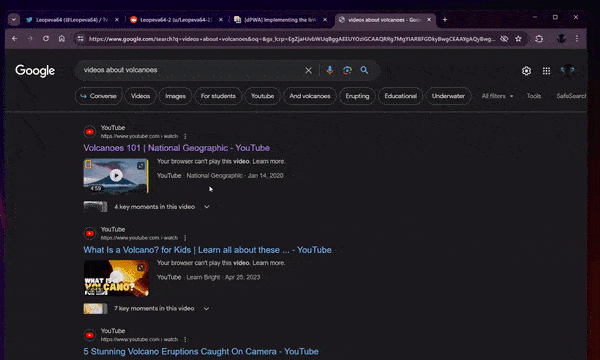Open more options for 5 Stunning Volcano result
Viewport: 600px width, 360px height.
(185, 339)
